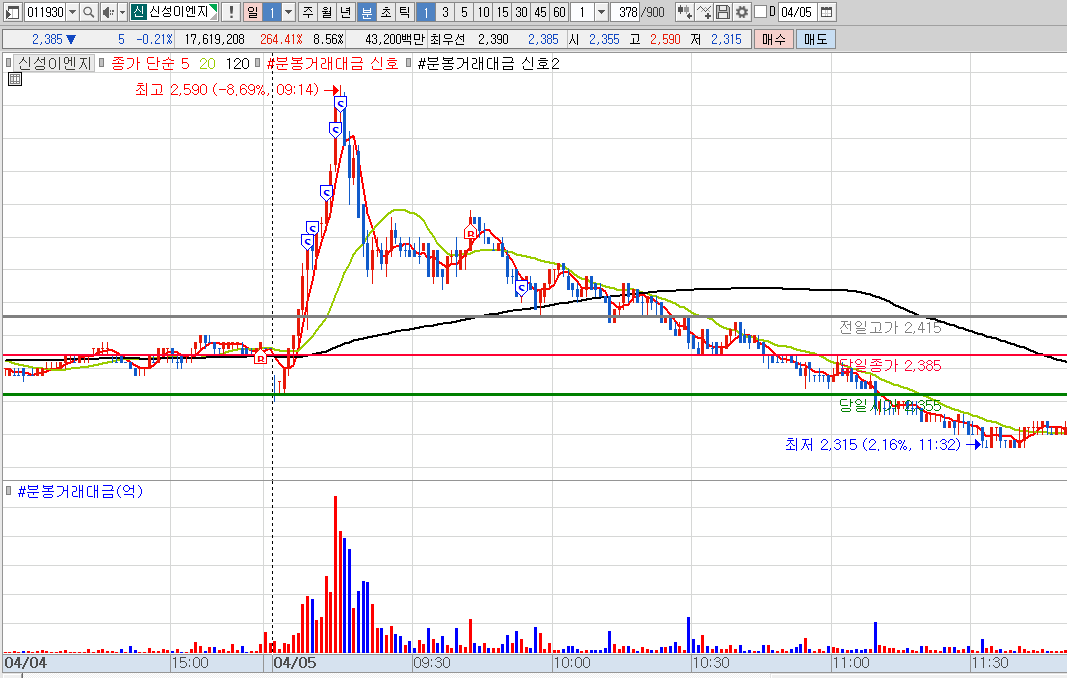Open the dropdown next to 일 1 period
The width and height of the screenshot is (1067, 678).
(x=289, y=12)
